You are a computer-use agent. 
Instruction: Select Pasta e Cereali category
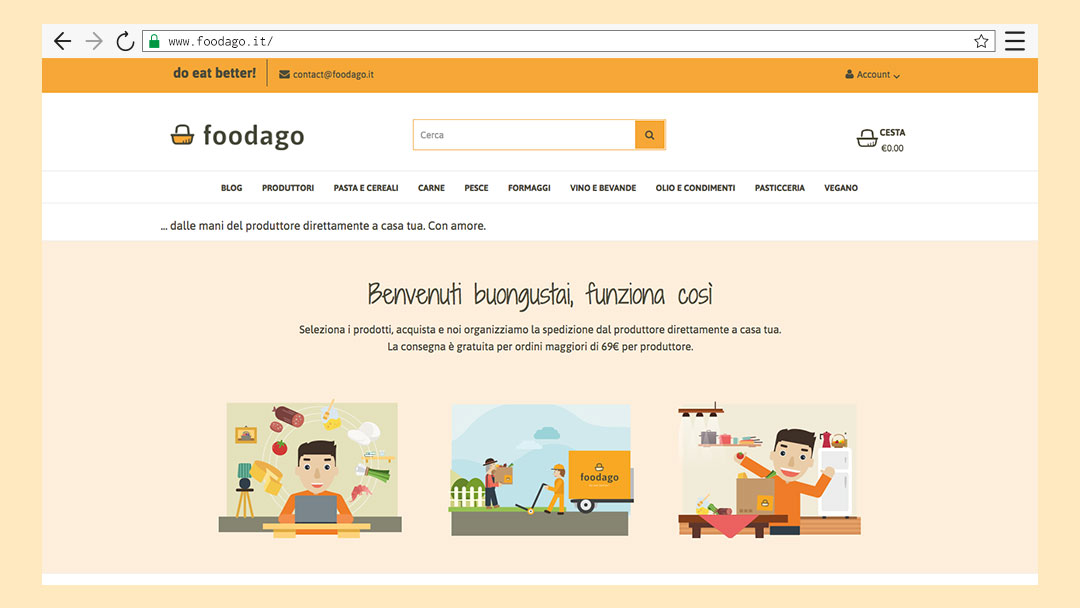click(366, 188)
